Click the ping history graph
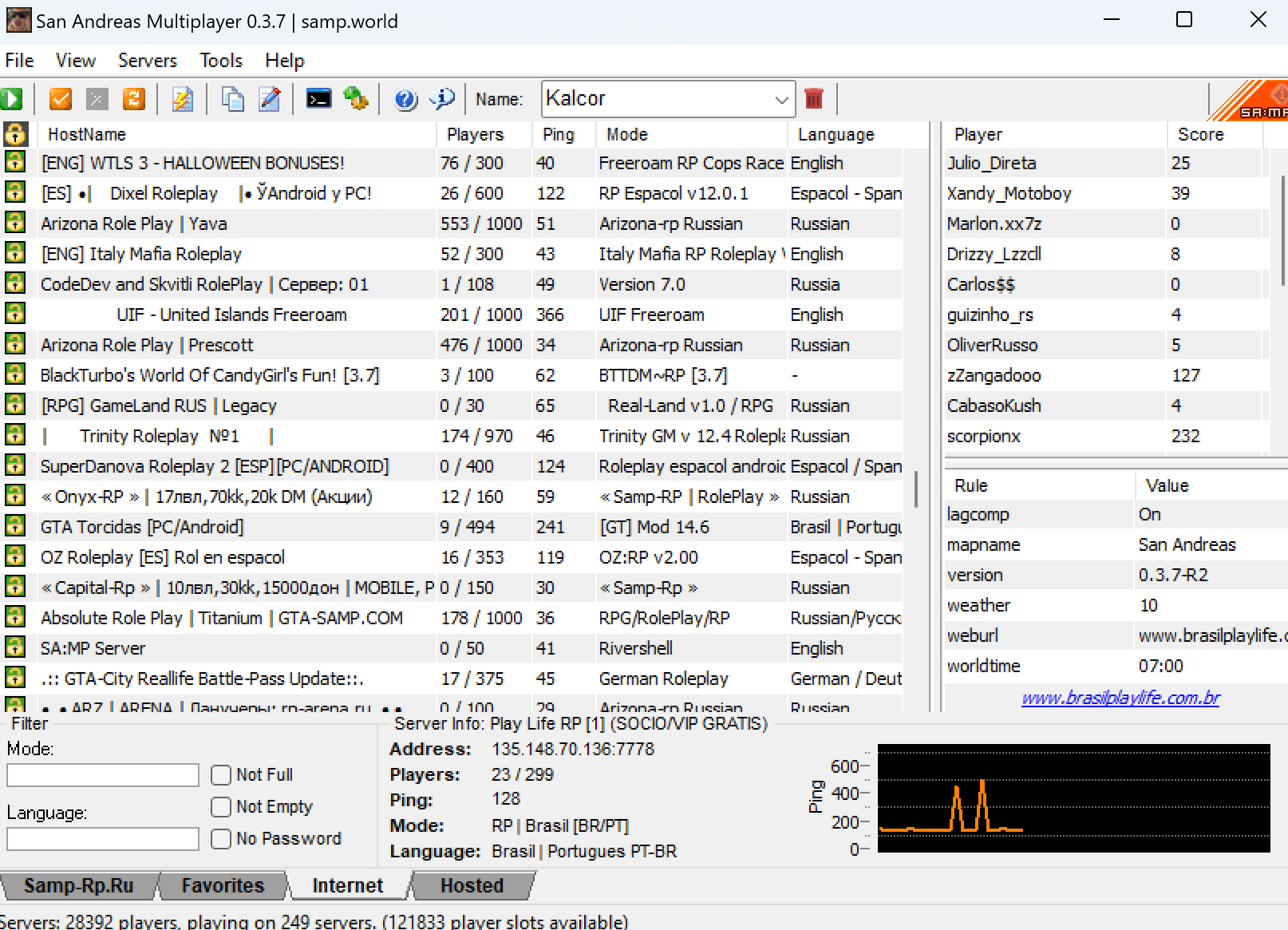The height and width of the screenshot is (930, 1288). point(1073,798)
